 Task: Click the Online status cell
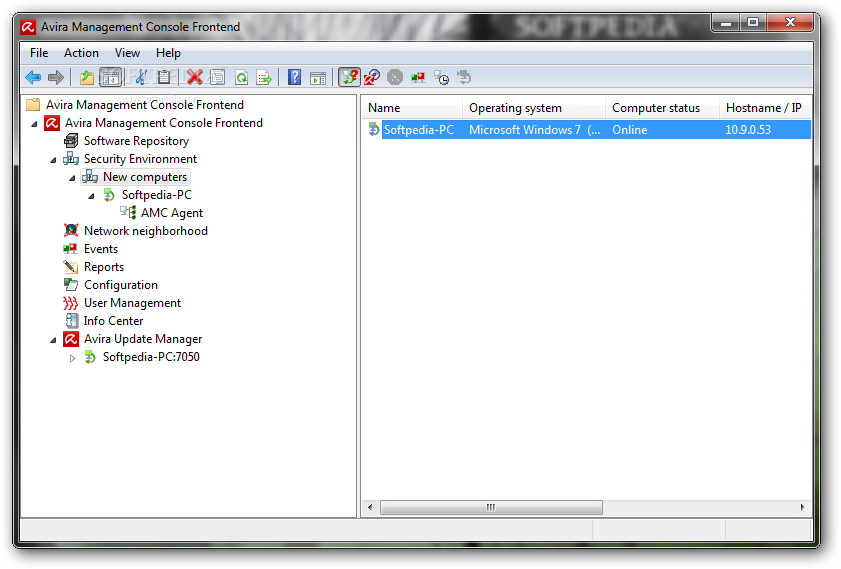tap(630, 130)
